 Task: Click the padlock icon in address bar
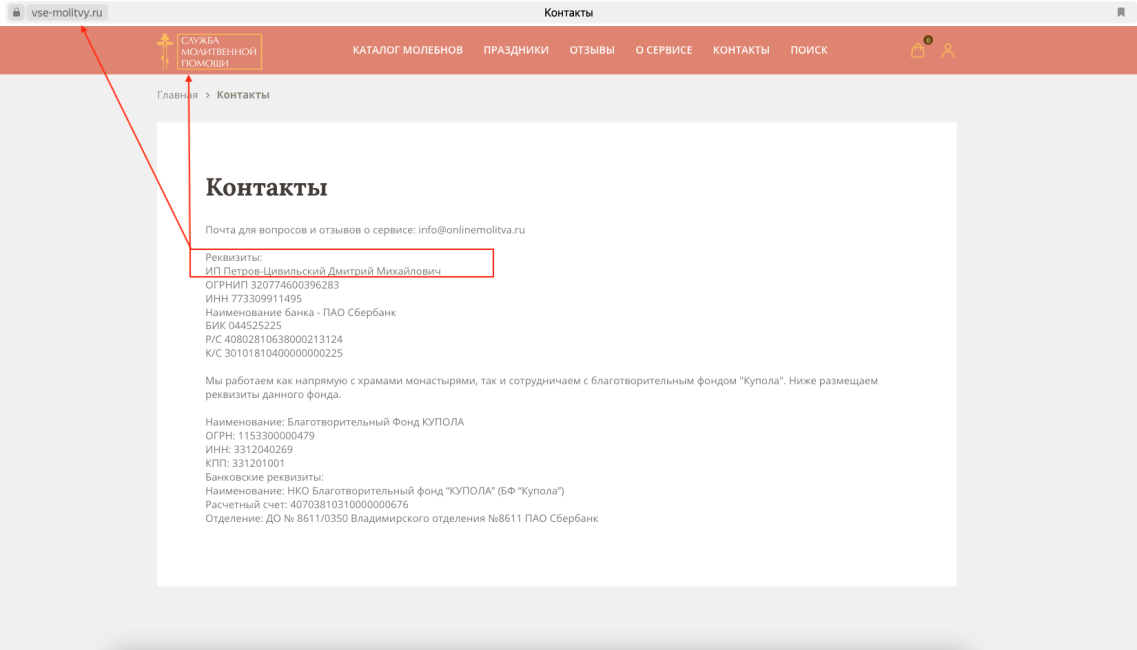coord(16,12)
